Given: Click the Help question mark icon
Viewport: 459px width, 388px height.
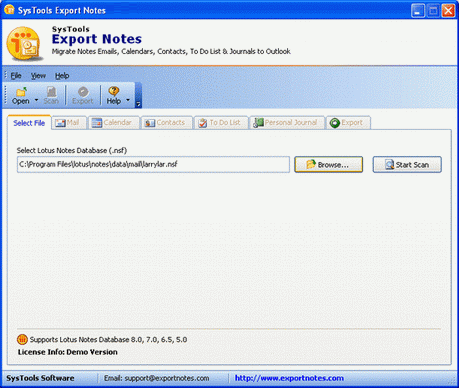Looking at the screenshot, I should (x=114, y=91).
